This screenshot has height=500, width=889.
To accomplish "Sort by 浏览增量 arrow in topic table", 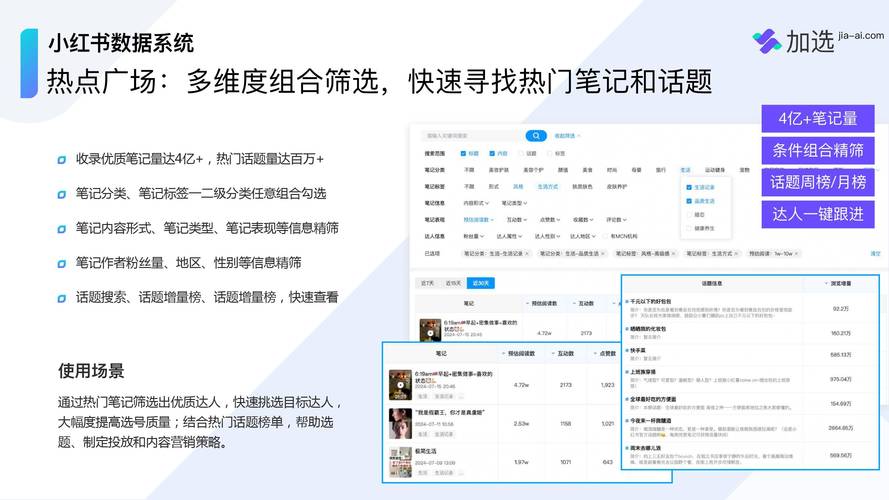I will coord(826,283).
